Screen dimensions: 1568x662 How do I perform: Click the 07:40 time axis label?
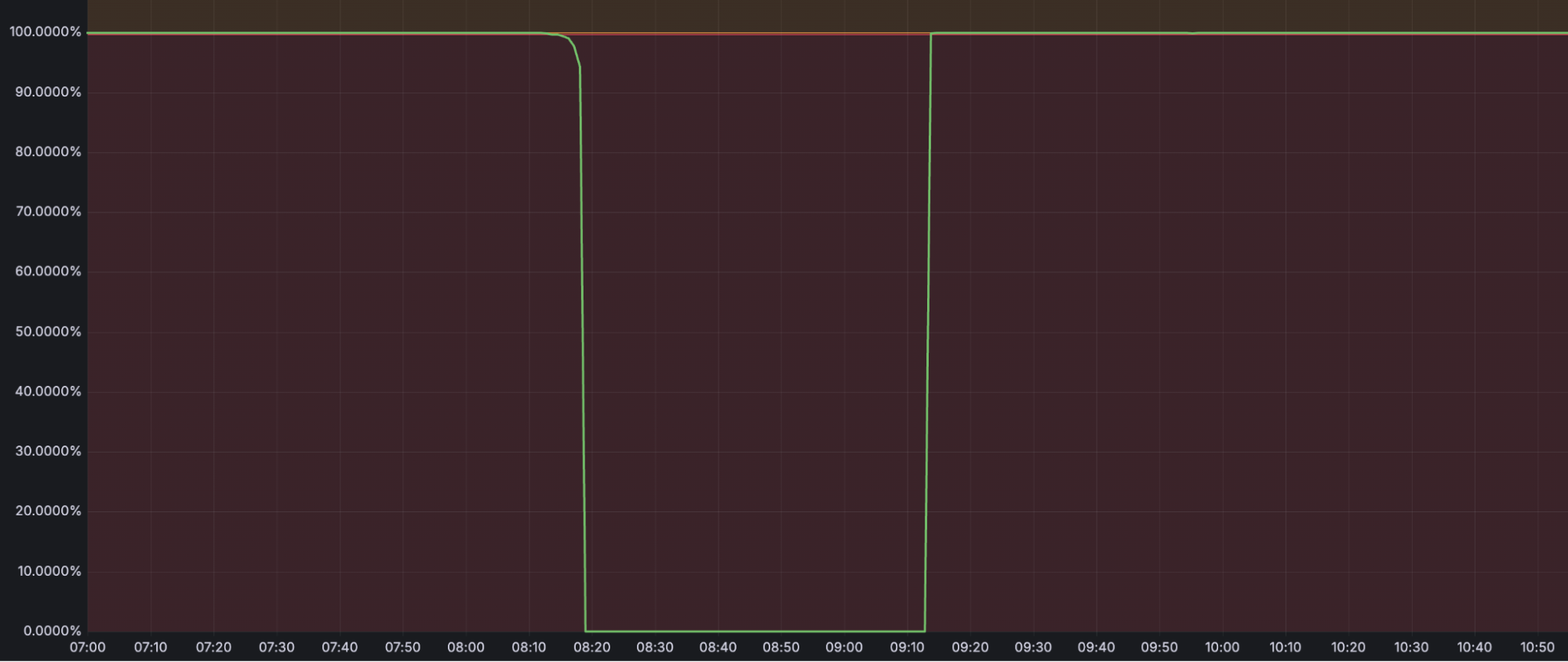(x=340, y=647)
